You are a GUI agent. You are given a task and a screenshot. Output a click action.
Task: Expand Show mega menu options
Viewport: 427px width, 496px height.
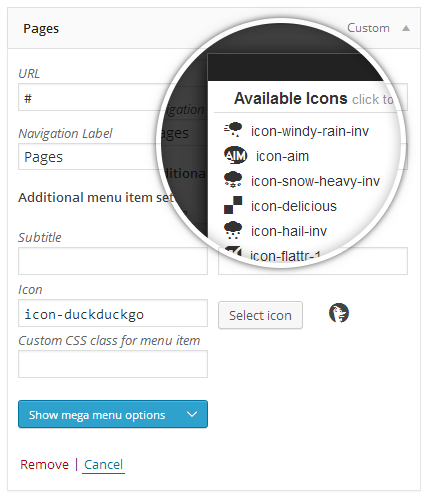(x=113, y=414)
